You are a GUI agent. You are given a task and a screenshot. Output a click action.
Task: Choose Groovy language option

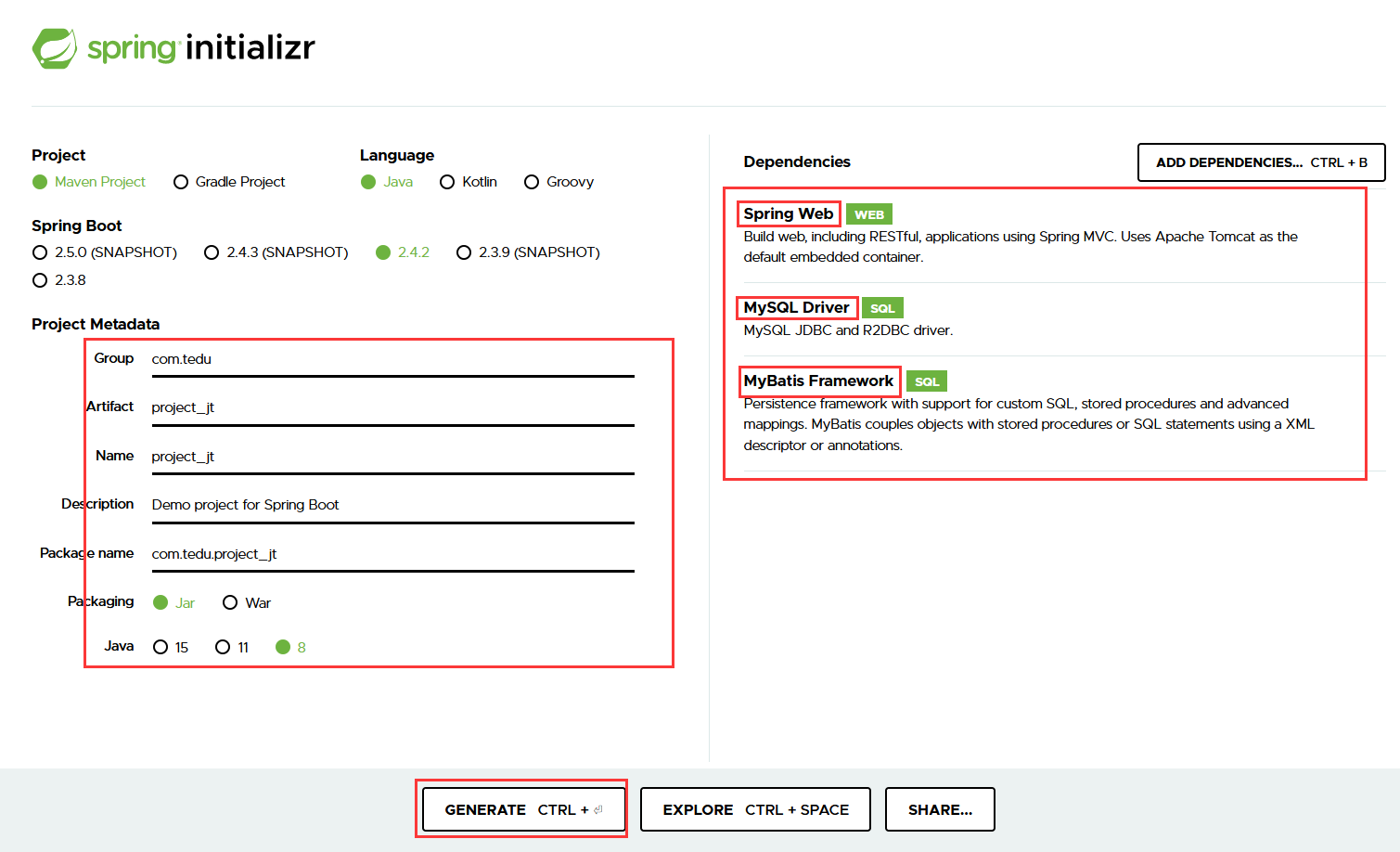point(559,182)
